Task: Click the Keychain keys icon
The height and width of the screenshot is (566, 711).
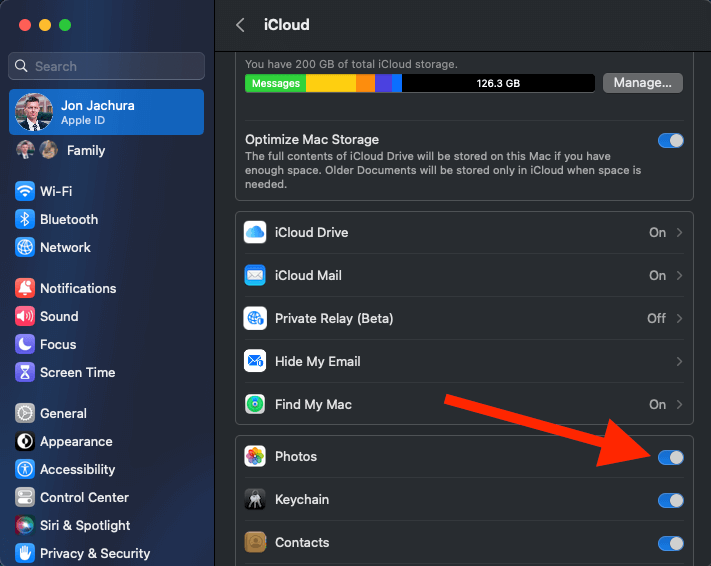Action: 255,499
